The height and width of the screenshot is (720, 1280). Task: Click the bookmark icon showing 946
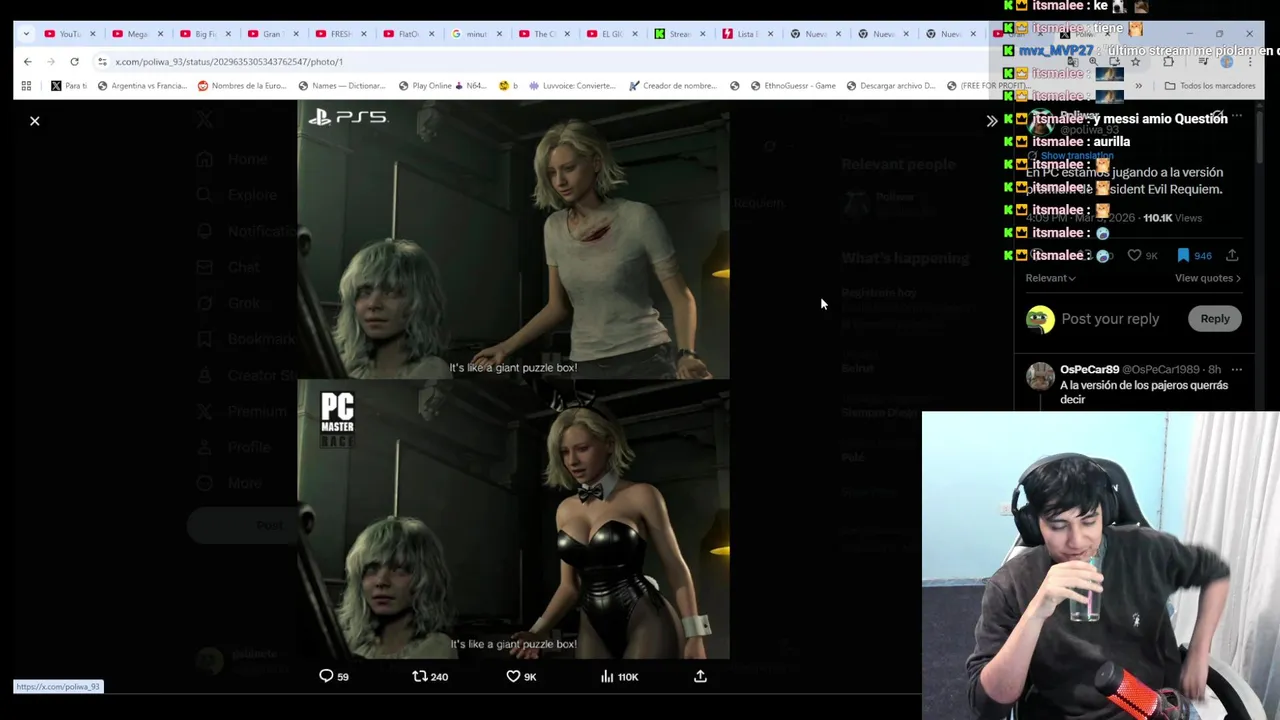[x=1194, y=256]
